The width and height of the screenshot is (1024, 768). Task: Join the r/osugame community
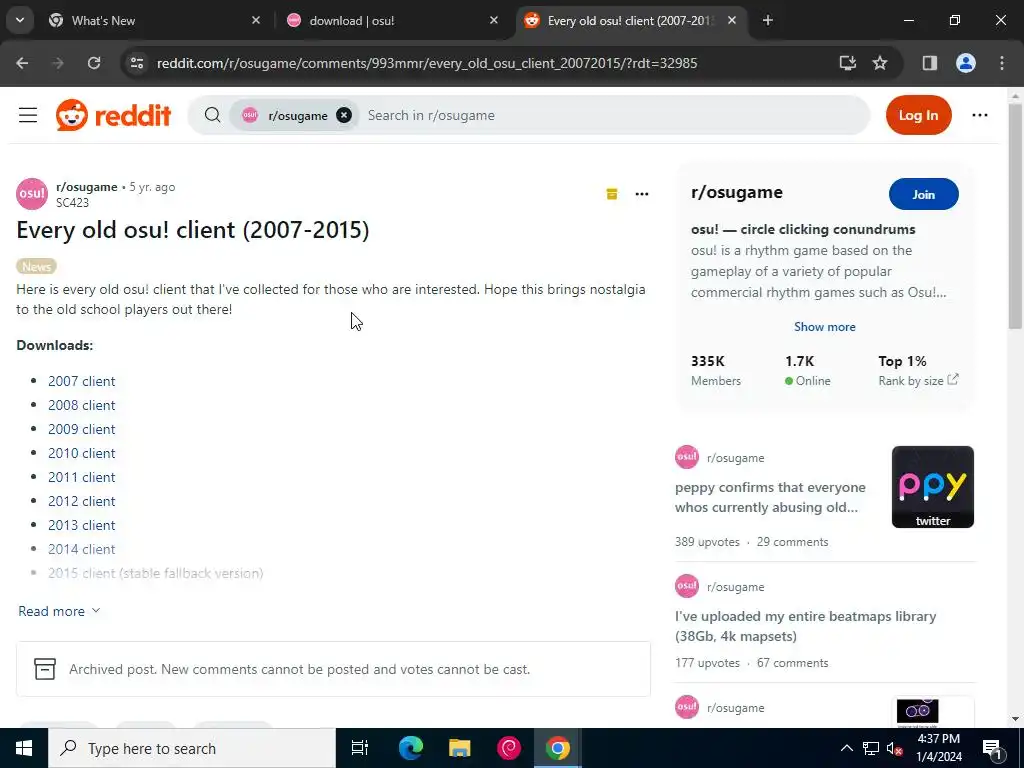923,195
